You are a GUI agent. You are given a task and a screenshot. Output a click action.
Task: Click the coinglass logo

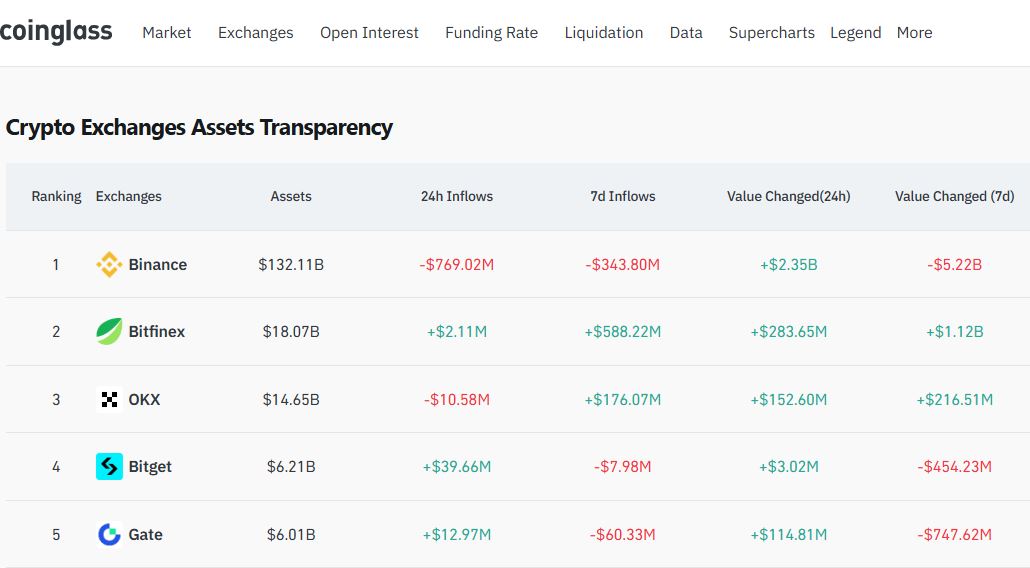pos(56,32)
